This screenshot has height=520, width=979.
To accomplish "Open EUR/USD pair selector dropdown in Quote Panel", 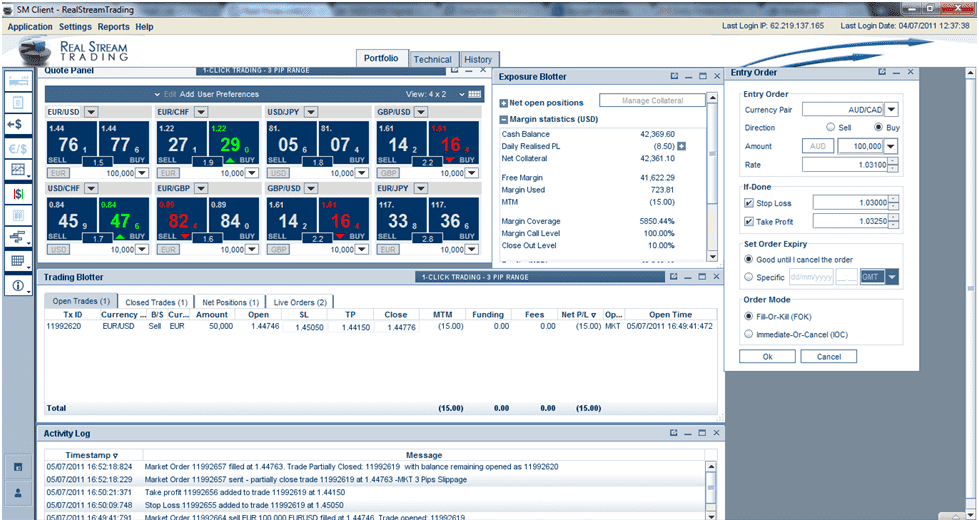I will click(x=91, y=112).
